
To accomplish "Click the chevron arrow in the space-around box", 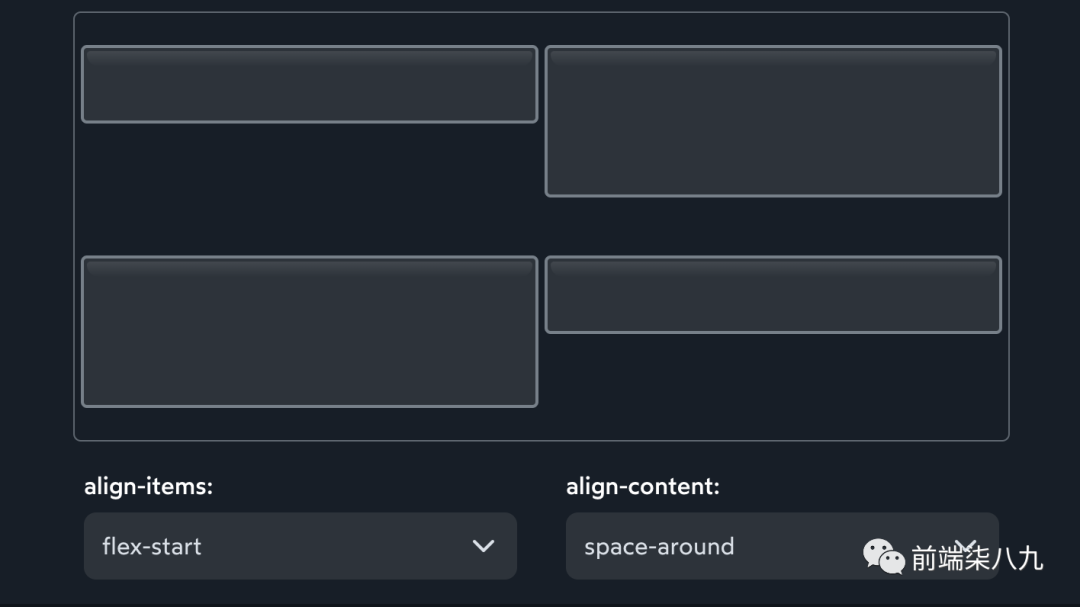I will (x=964, y=546).
